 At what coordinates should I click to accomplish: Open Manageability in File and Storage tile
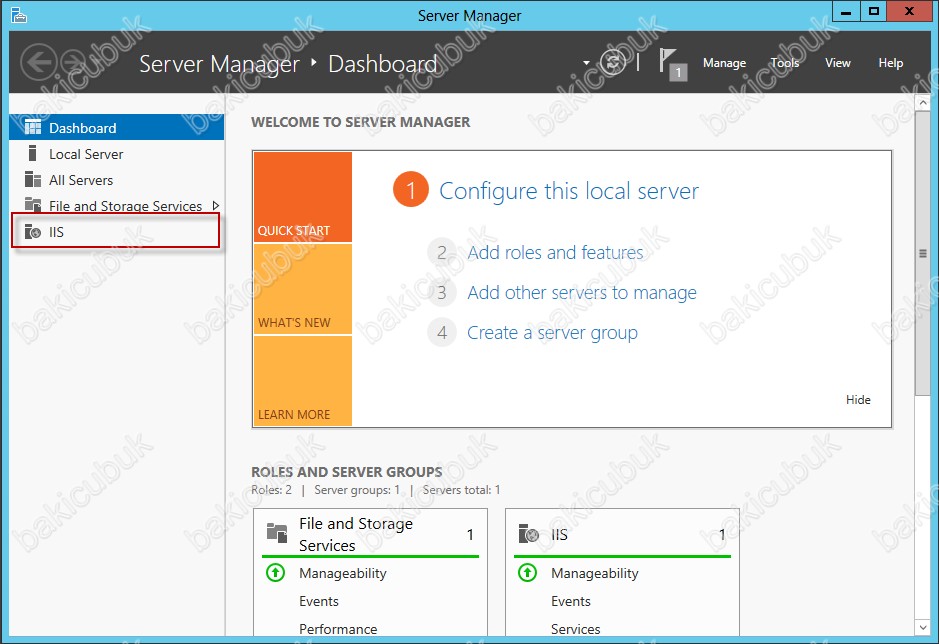click(x=343, y=573)
